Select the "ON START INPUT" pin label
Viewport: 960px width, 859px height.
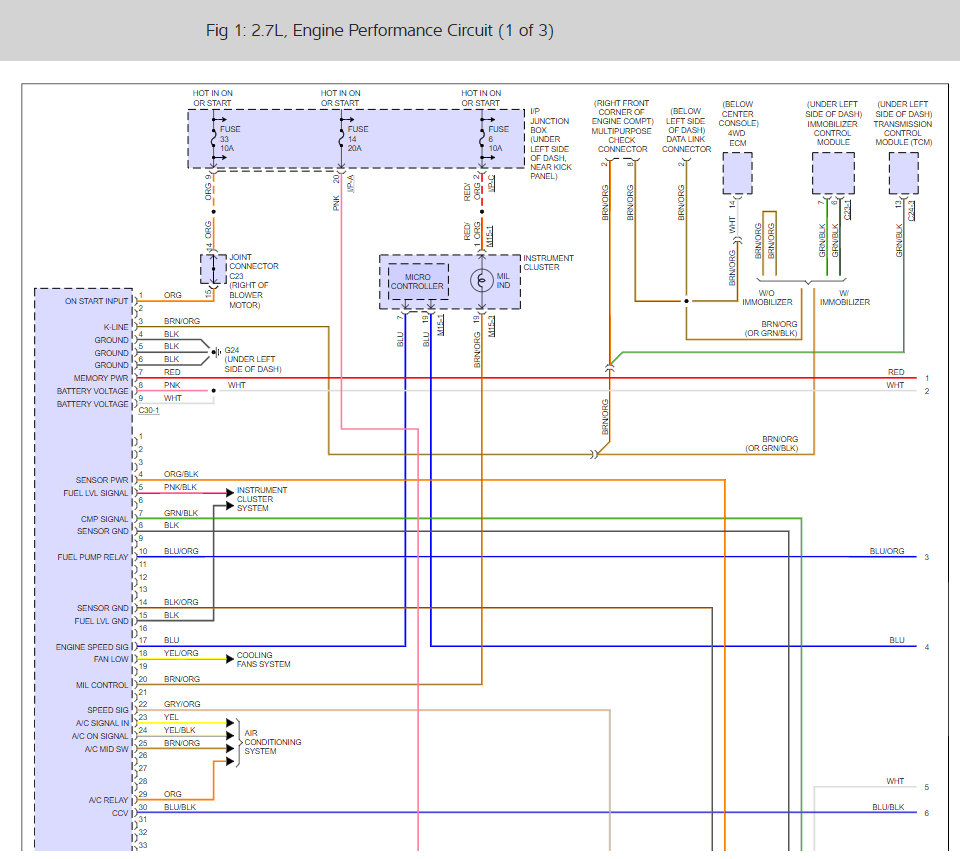pos(96,301)
